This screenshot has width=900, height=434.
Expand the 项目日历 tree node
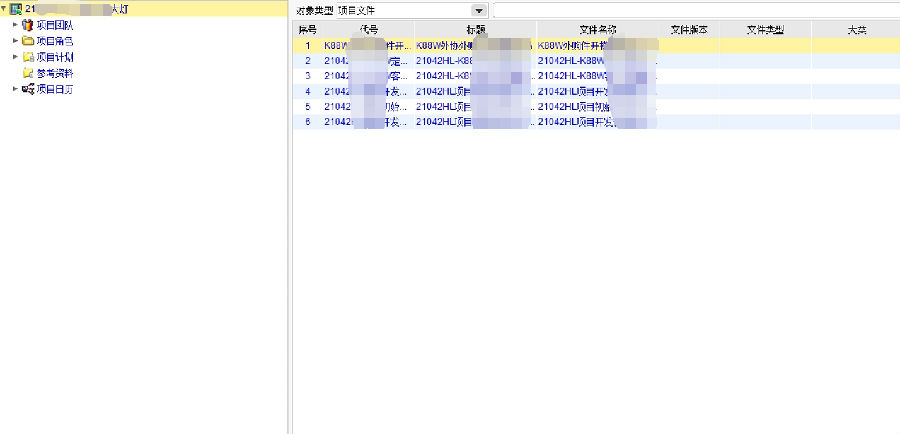[15, 89]
